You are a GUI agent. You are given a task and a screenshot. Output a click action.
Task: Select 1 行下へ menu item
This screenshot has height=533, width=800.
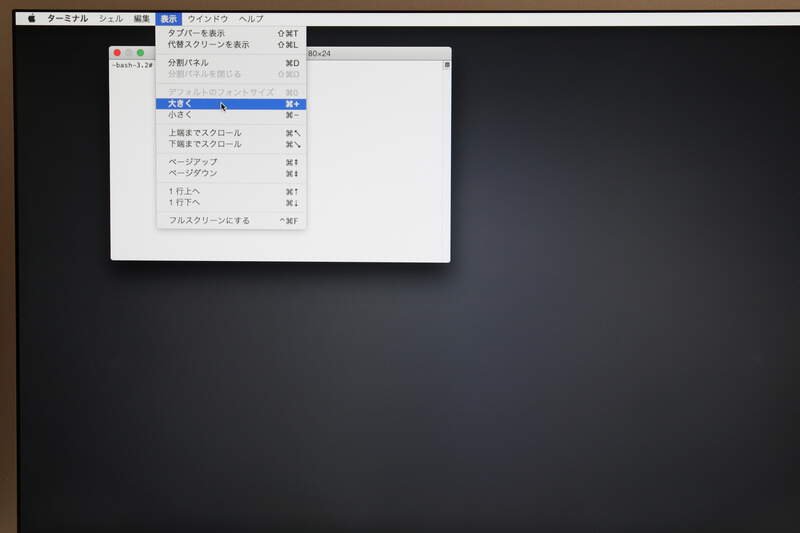[184, 202]
